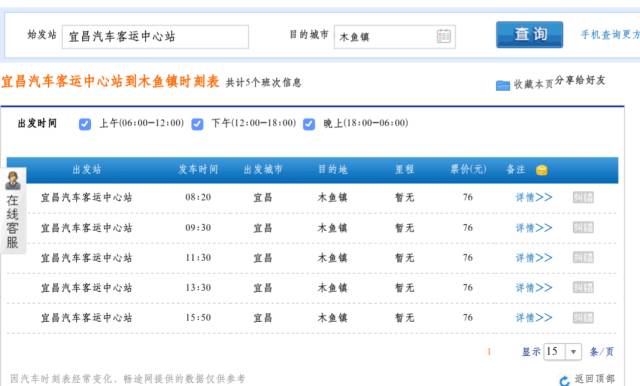The width and height of the screenshot is (640, 386).
Task: Click the folder icon beside 收藏本页
Action: click(x=503, y=85)
